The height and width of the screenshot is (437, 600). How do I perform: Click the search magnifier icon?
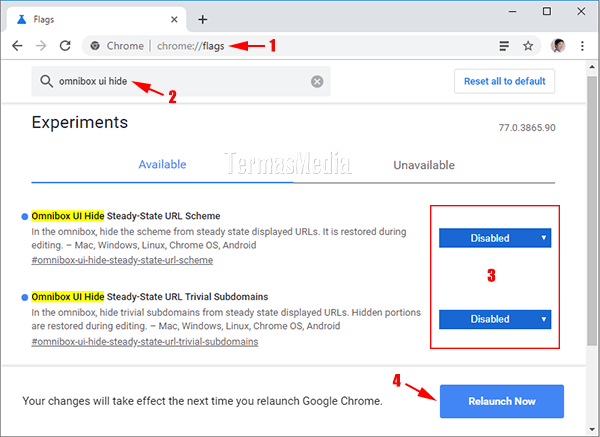pos(46,82)
